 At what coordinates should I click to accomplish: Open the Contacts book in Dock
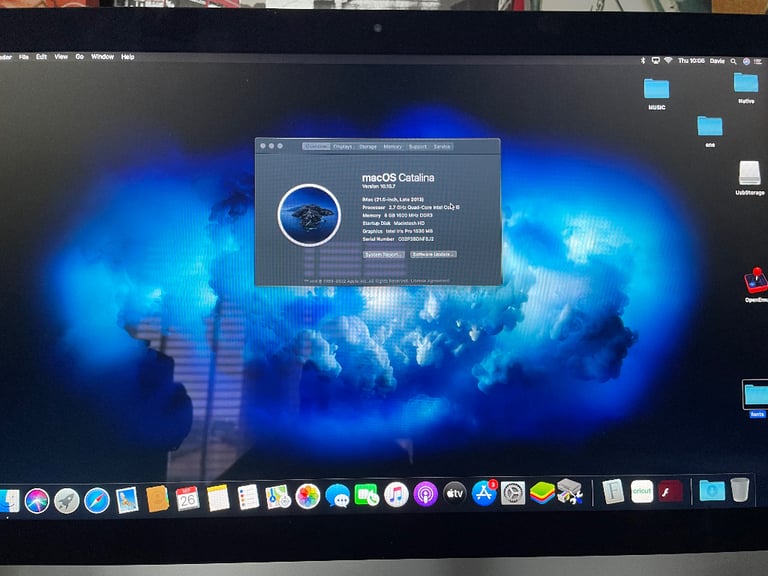pos(157,499)
